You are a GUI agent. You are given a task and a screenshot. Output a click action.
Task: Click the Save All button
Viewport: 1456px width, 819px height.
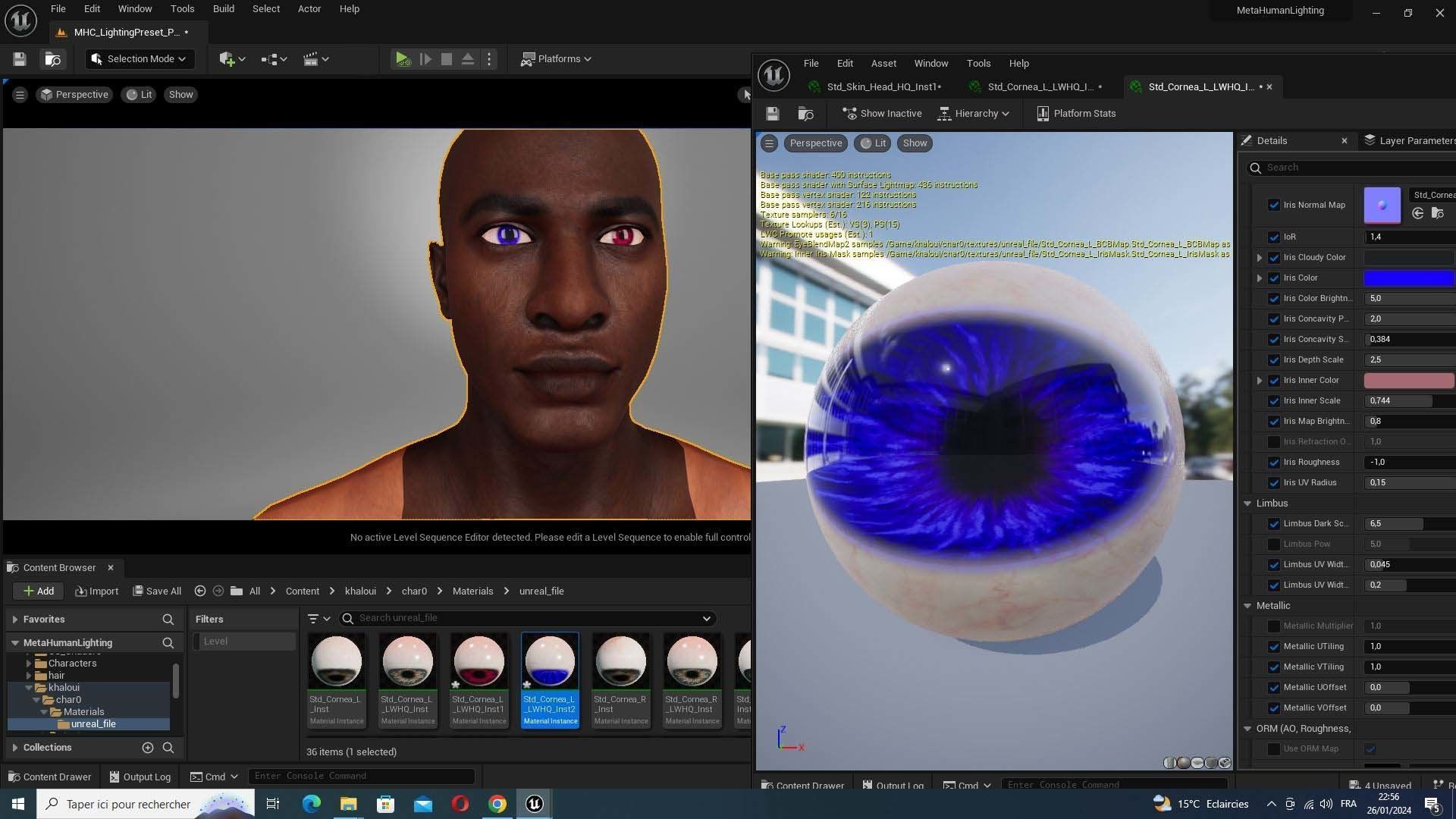(x=157, y=591)
